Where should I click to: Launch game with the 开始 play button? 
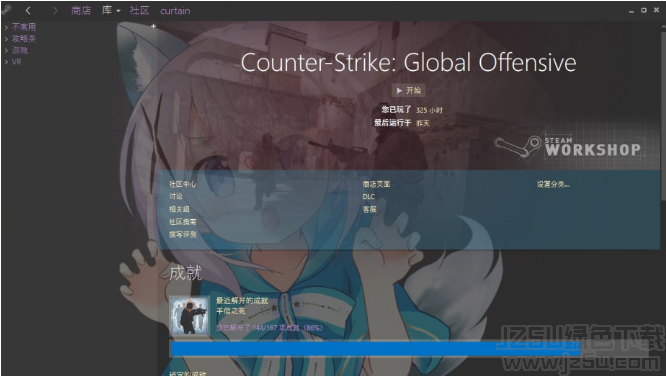pos(408,90)
